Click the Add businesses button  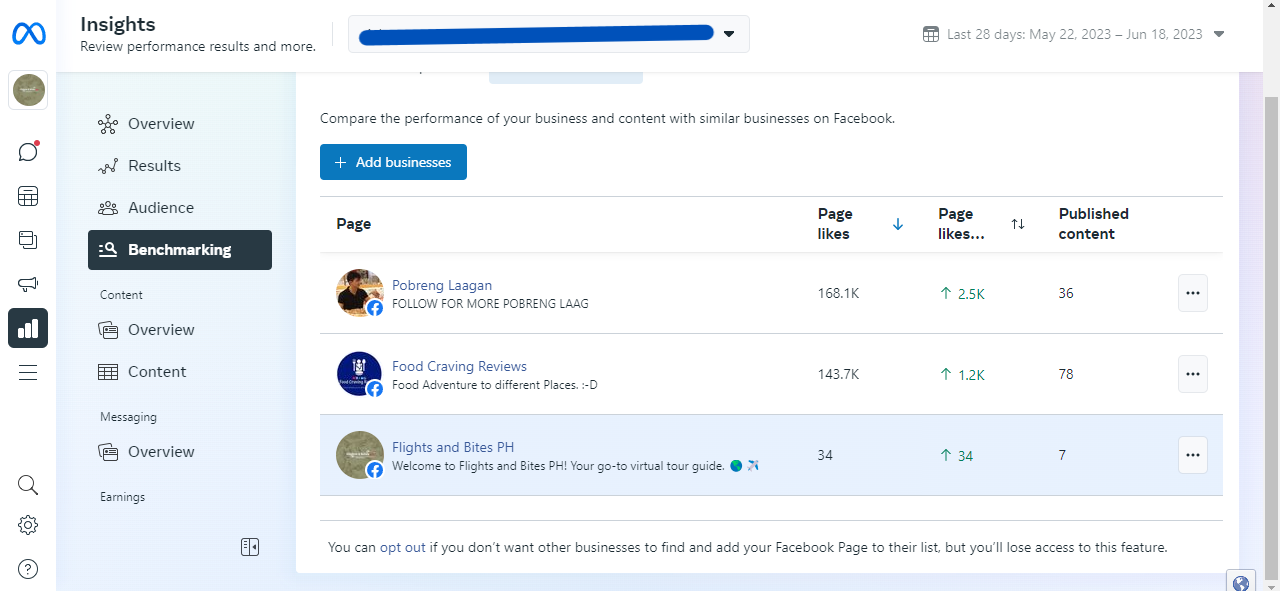point(393,162)
